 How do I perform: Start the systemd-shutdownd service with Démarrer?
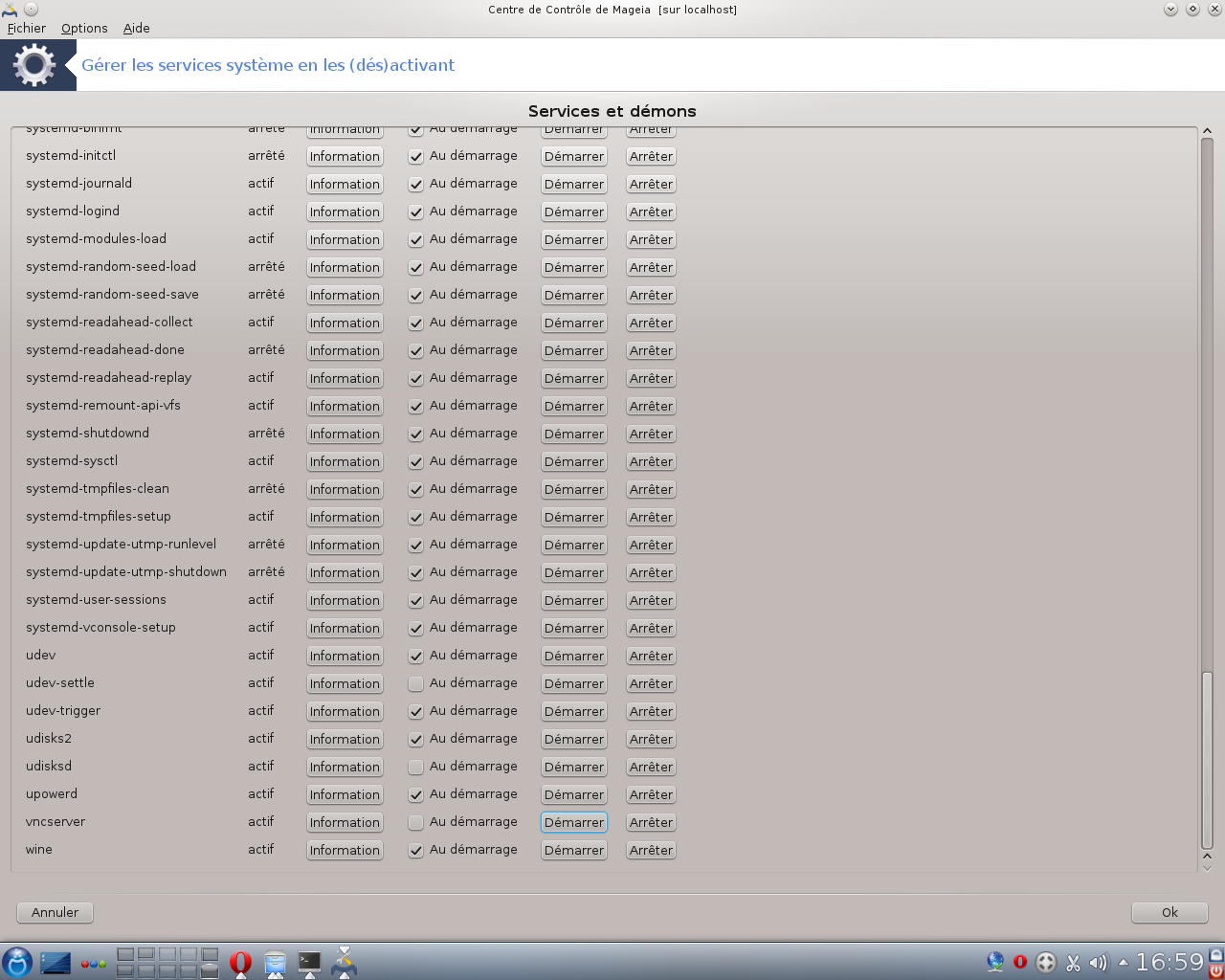pos(574,434)
